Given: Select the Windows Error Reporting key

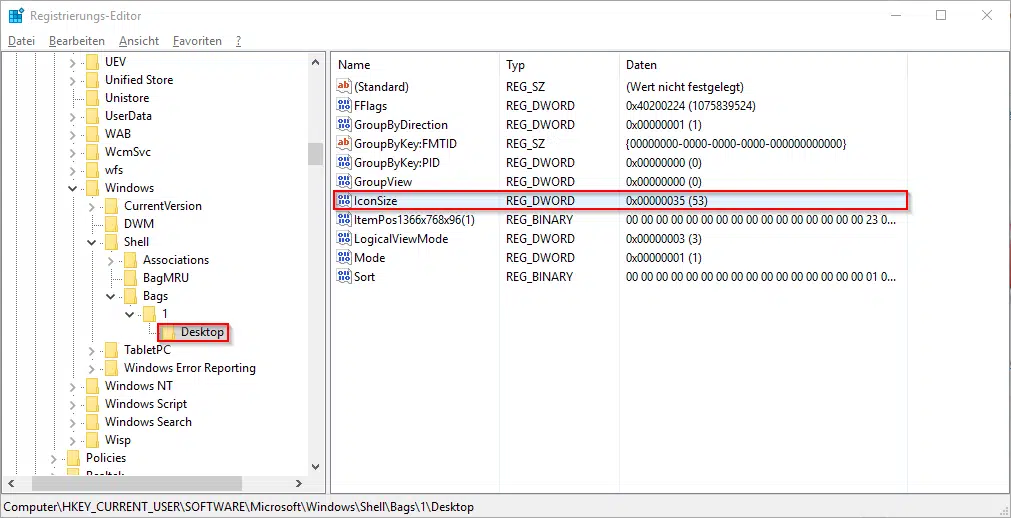Looking at the screenshot, I should [189, 368].
